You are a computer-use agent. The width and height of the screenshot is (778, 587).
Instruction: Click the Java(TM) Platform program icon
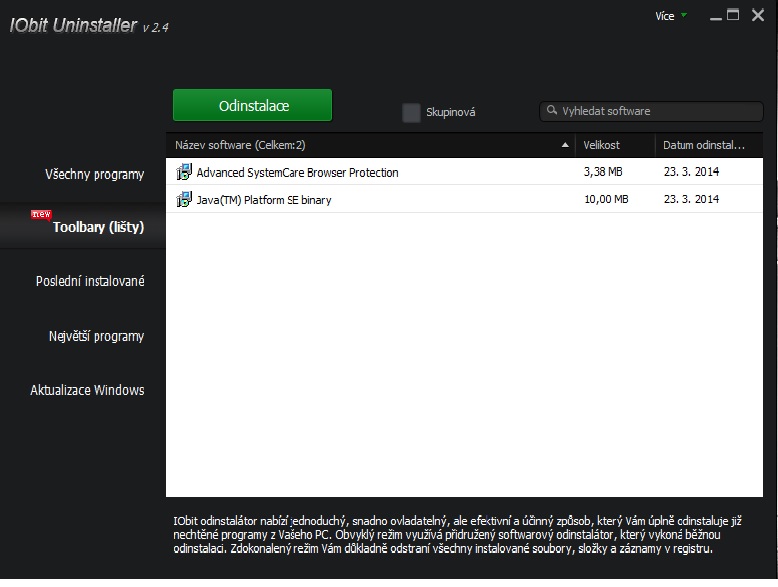(184, 199)
